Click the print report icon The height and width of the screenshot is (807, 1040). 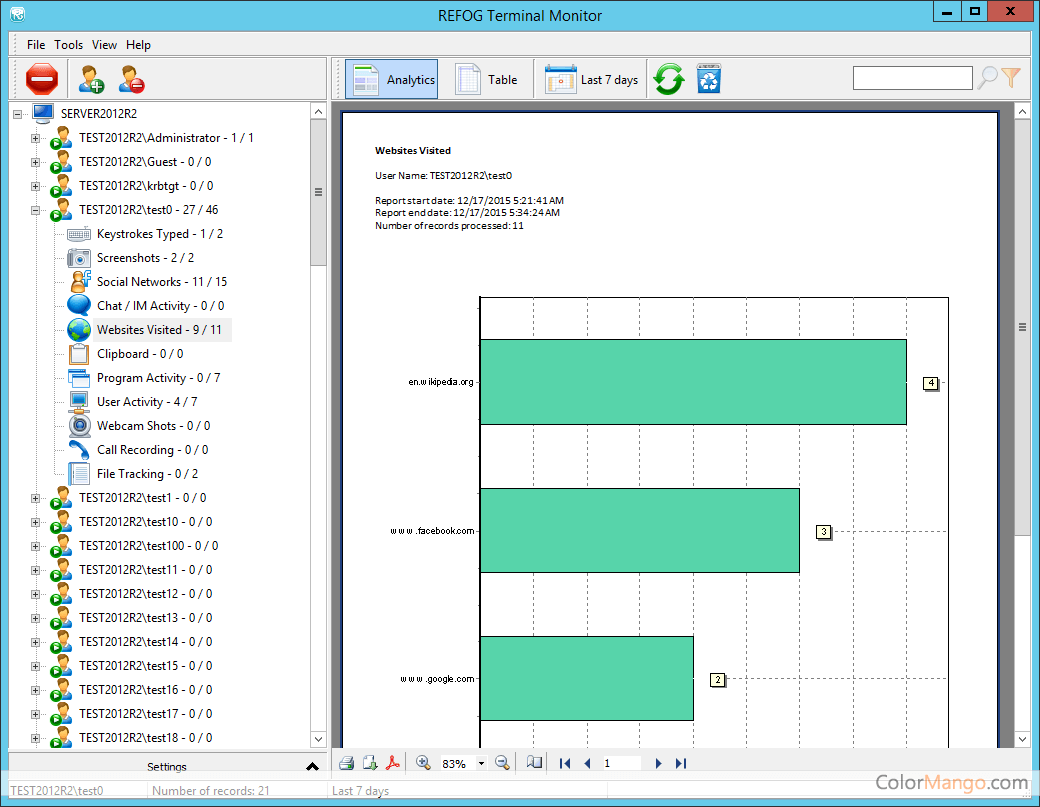tap(346, 763)
